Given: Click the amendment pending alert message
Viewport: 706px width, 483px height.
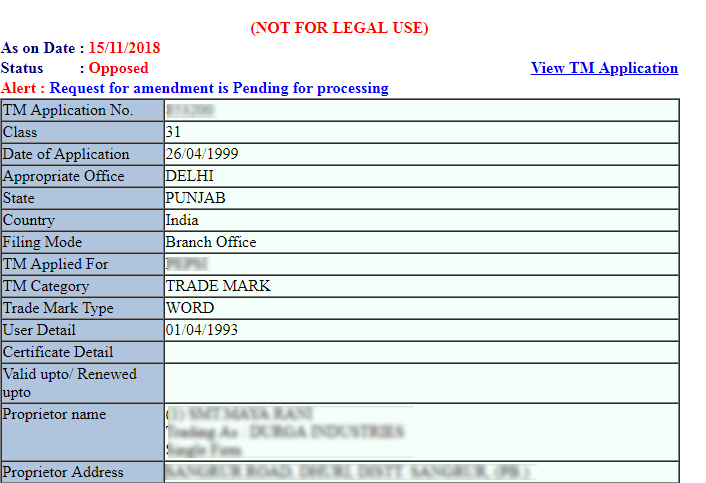Looking at the screenshot, I should [x=219, y=88].
